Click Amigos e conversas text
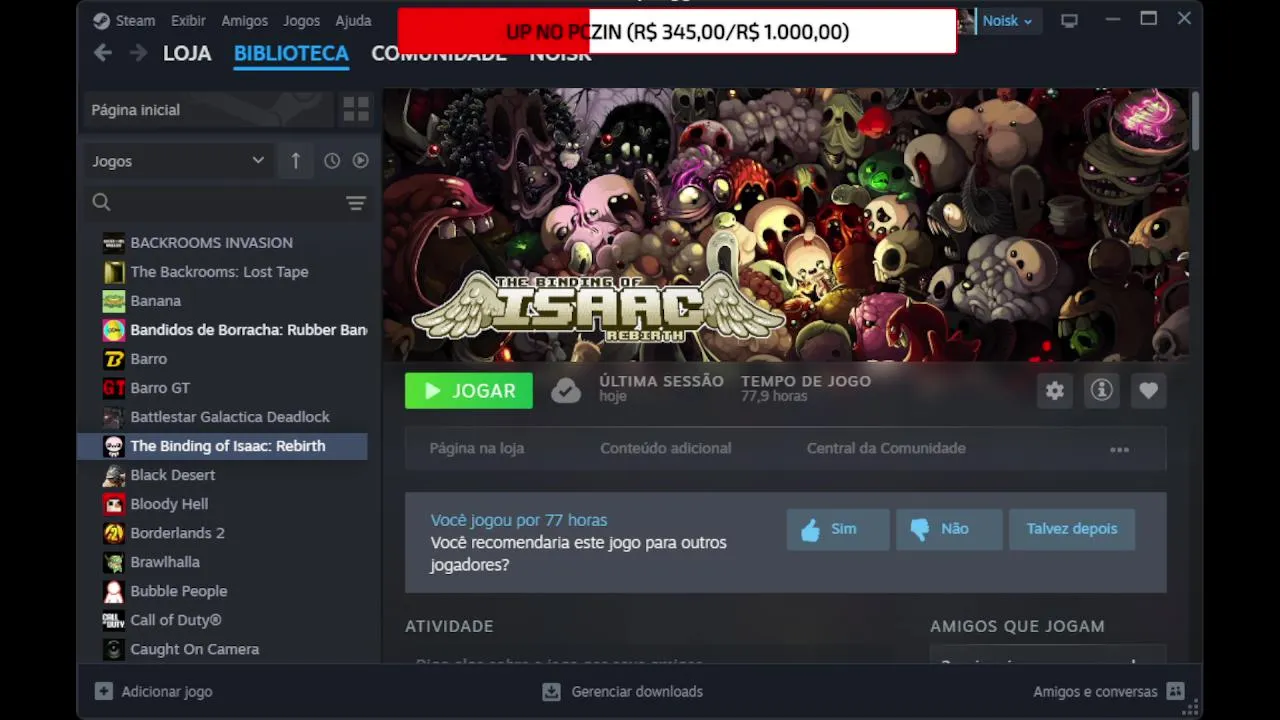The image size is (1280, 720). click(x=1095, y=691)
